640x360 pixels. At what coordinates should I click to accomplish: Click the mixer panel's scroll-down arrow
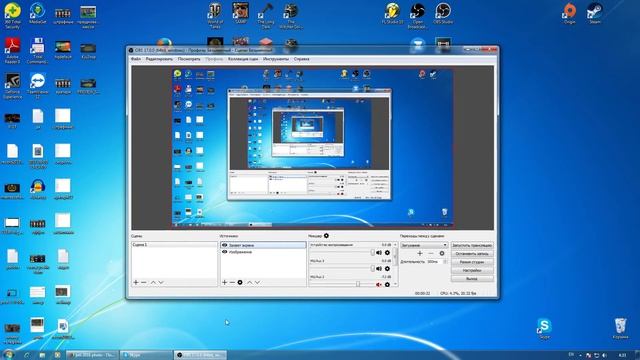[395, 284]
